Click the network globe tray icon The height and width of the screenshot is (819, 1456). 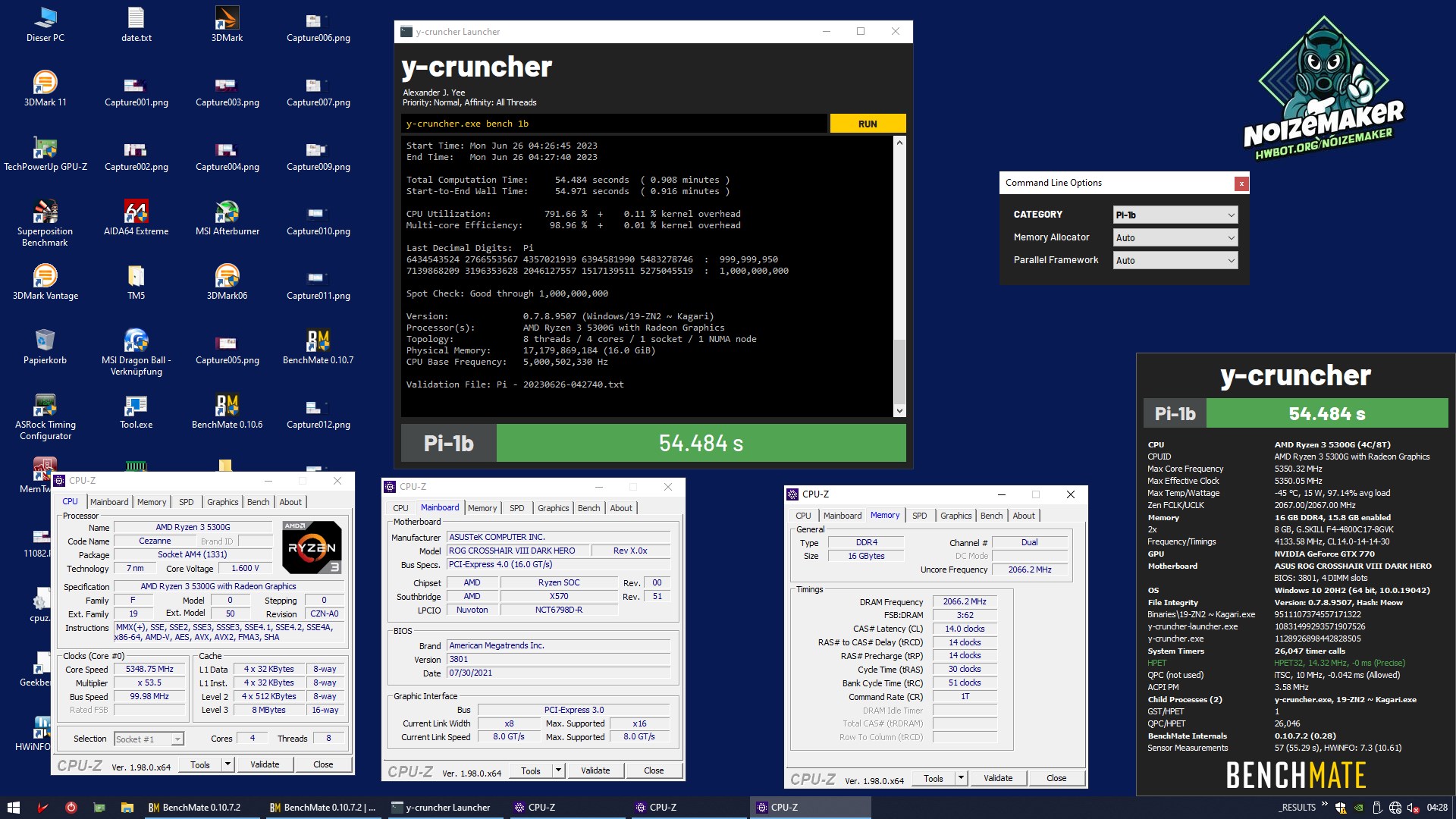(x=1395, y=808)
